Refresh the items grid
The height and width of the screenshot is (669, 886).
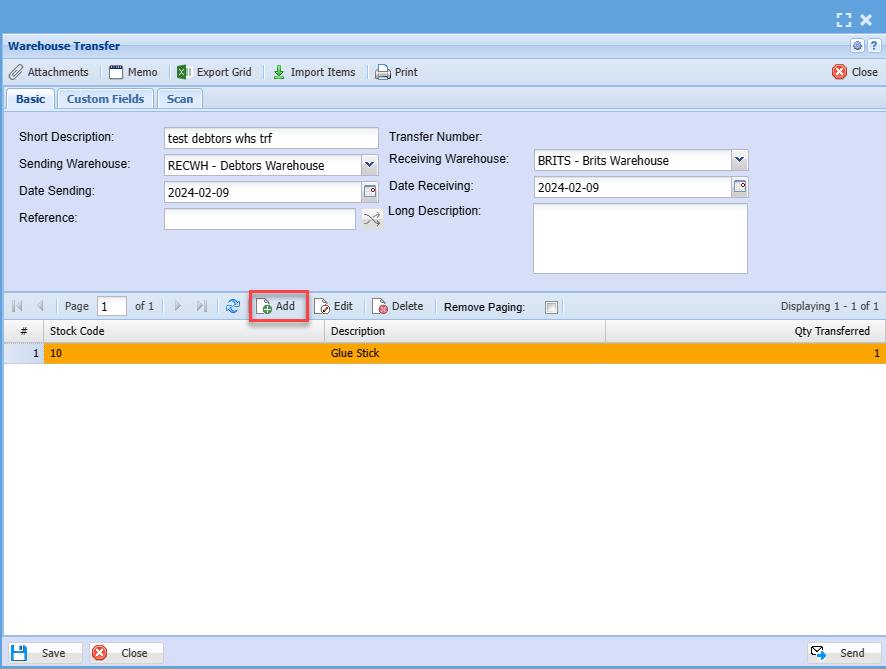point(233,307)
